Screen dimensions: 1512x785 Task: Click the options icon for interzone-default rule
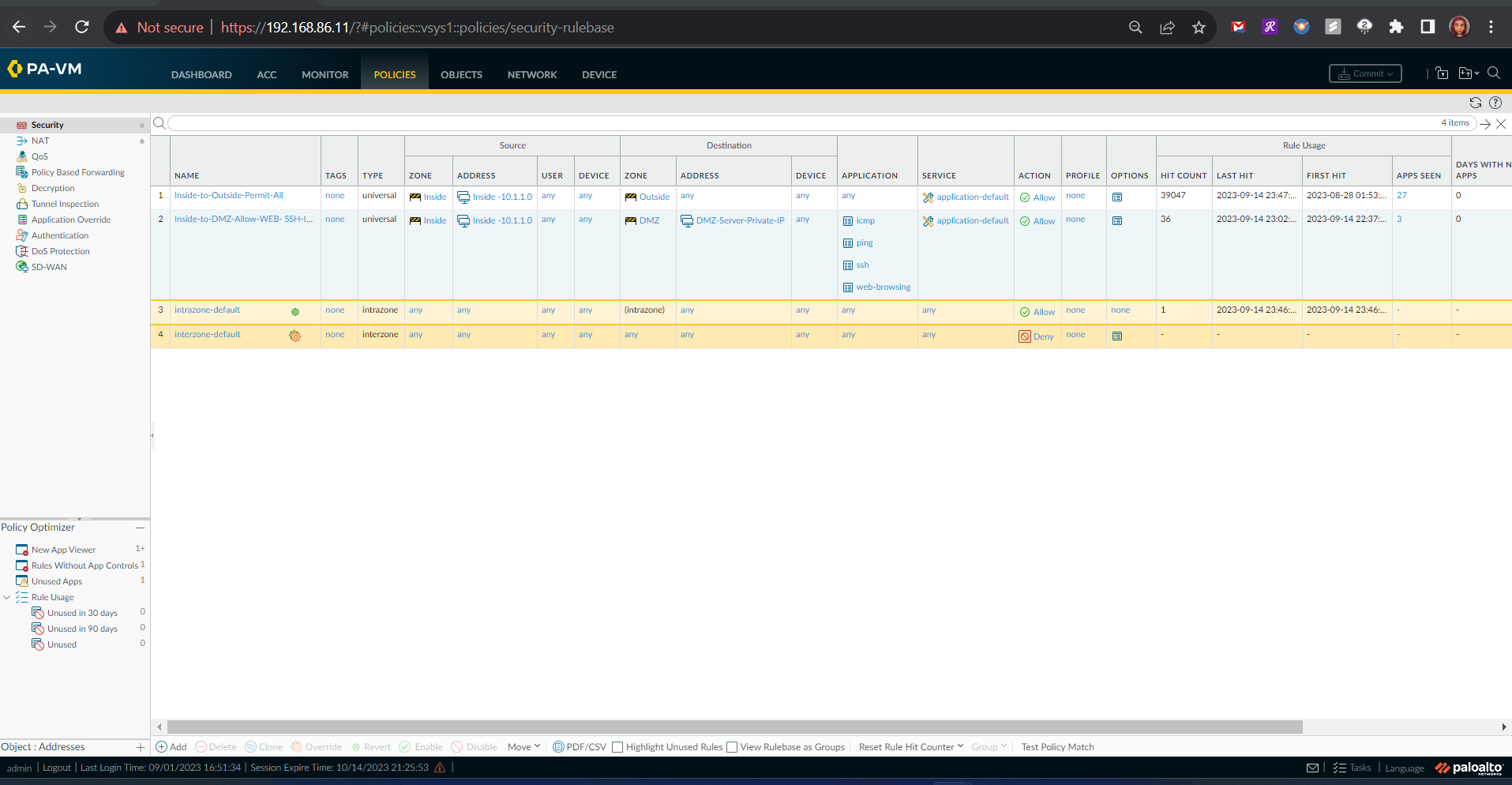[1117, 336]
